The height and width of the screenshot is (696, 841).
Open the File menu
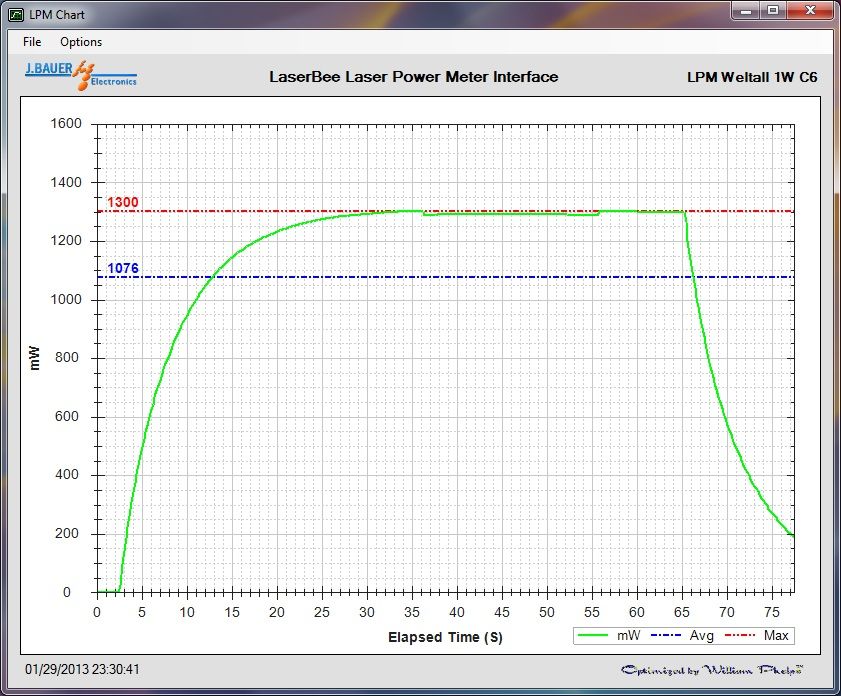coord(32,42)
